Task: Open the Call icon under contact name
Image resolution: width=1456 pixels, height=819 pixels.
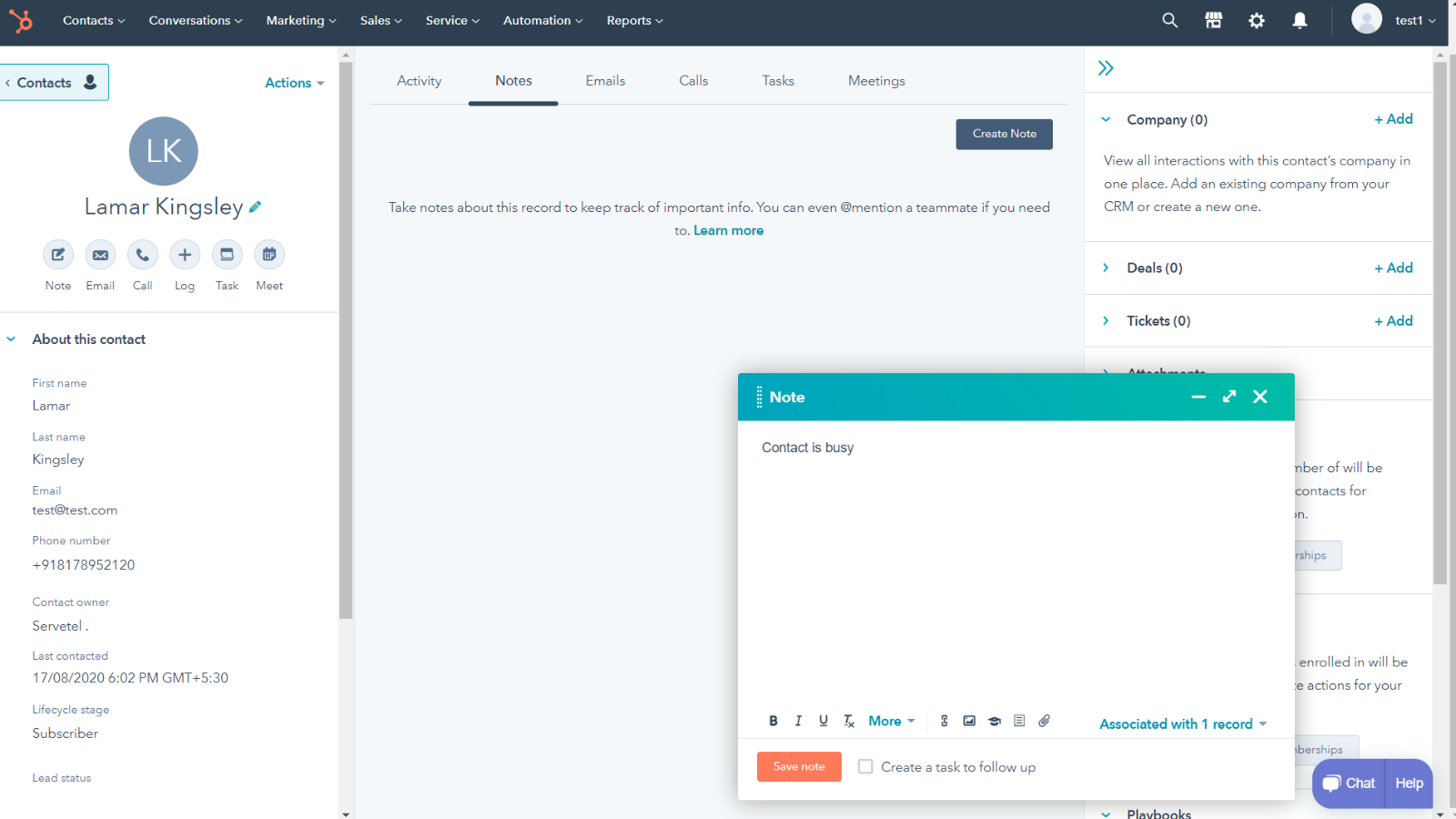Action: point(143,255)
